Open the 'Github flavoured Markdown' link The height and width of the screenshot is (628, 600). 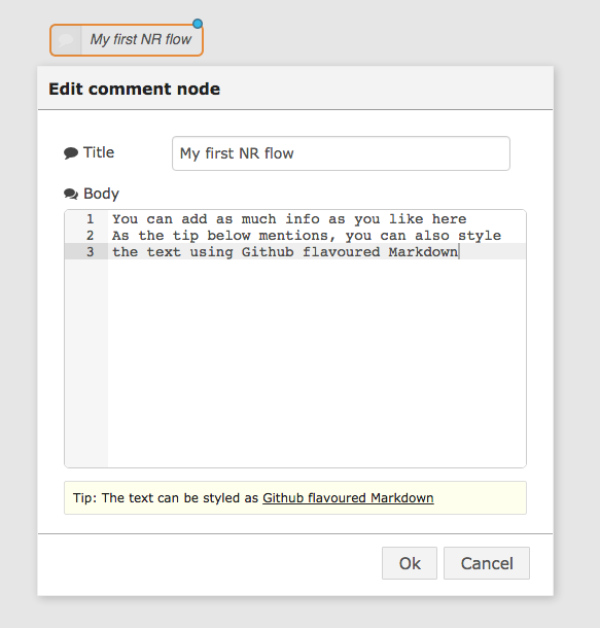(x=348, y=497)
